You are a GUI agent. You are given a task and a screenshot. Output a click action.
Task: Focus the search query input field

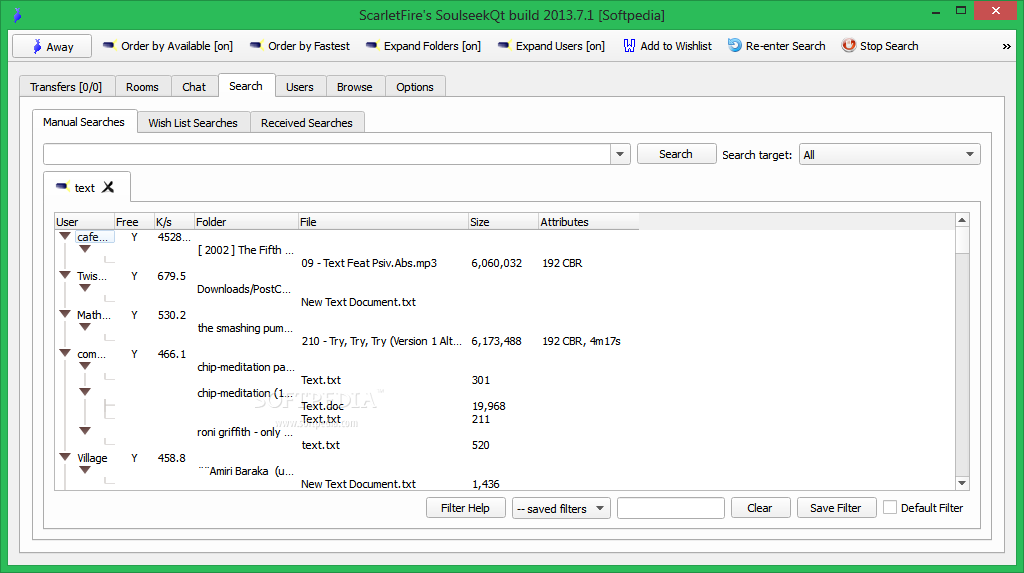[x=327, y=154]
